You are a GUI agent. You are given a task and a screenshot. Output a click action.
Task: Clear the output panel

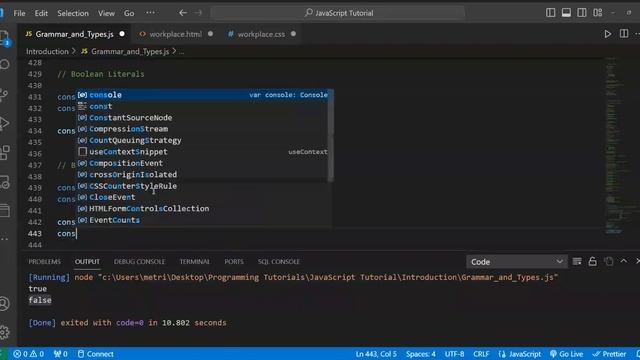(577, 261)
